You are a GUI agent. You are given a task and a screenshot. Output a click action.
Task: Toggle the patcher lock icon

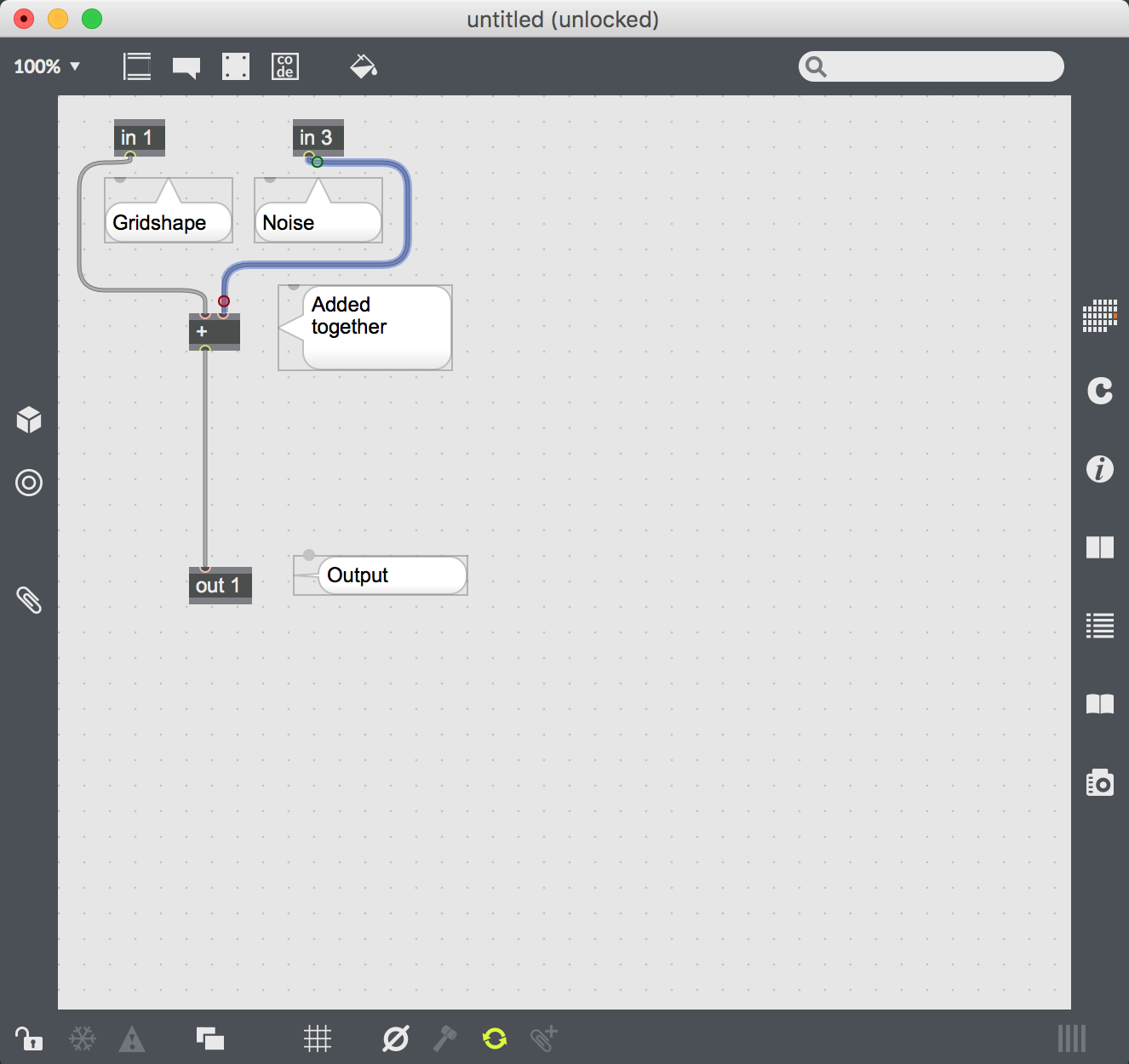tap(29, 1038)
